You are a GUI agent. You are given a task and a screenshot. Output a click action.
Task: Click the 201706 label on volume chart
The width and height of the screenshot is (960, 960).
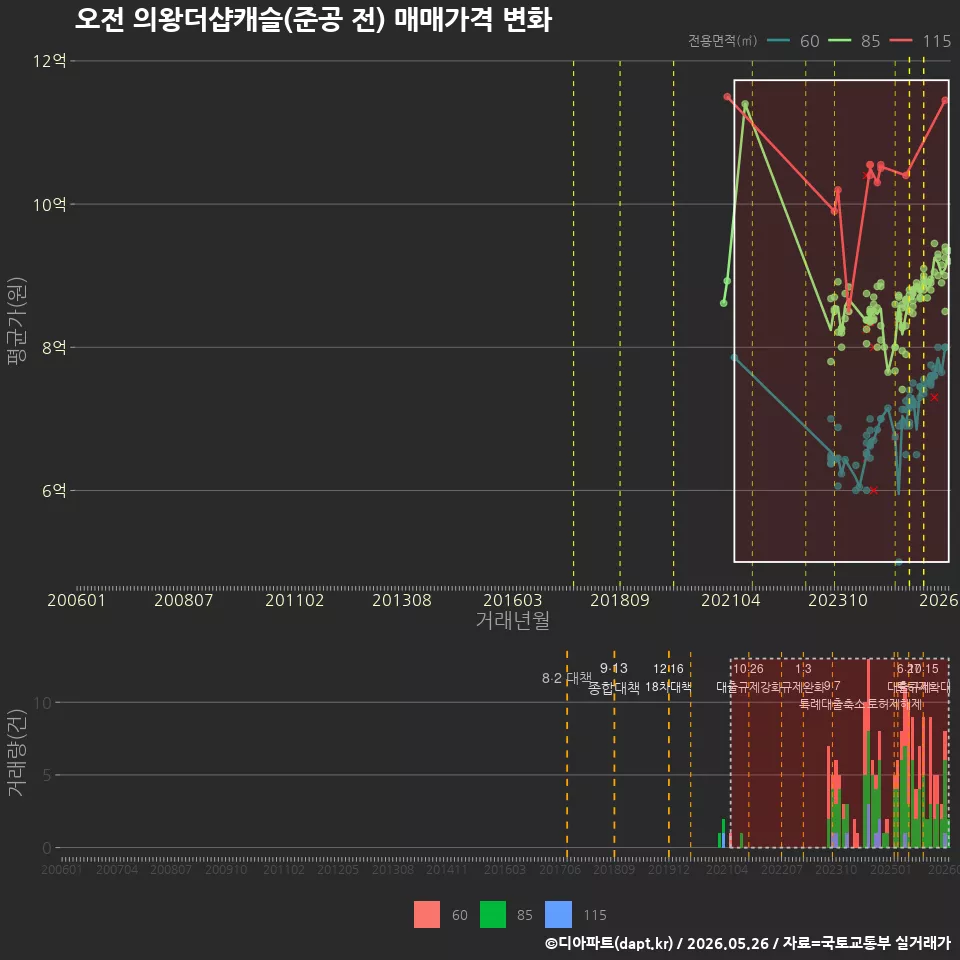pos(560,869)
